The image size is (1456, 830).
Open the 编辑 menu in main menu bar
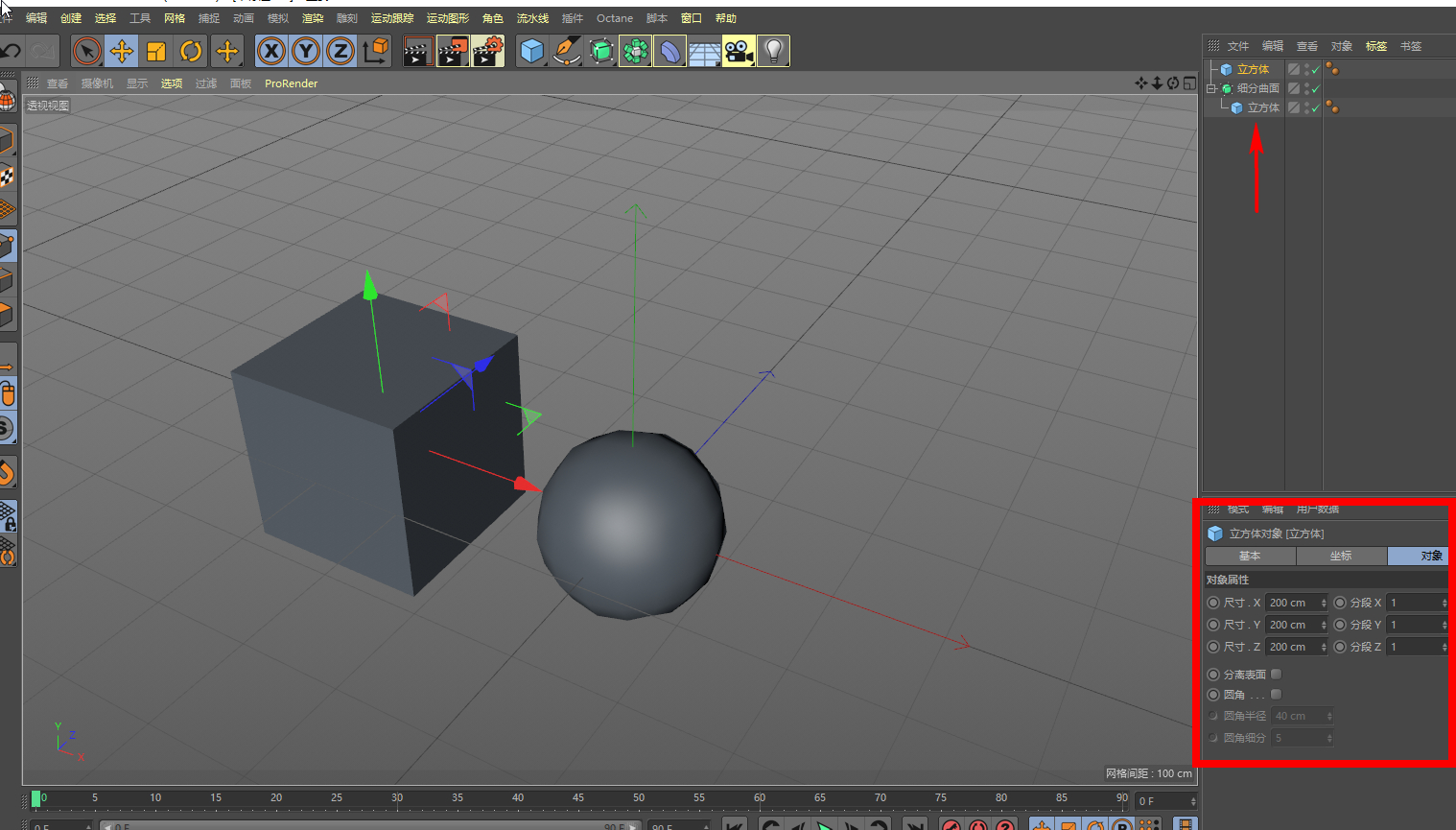pyautogui.click(x=36, y=18)
